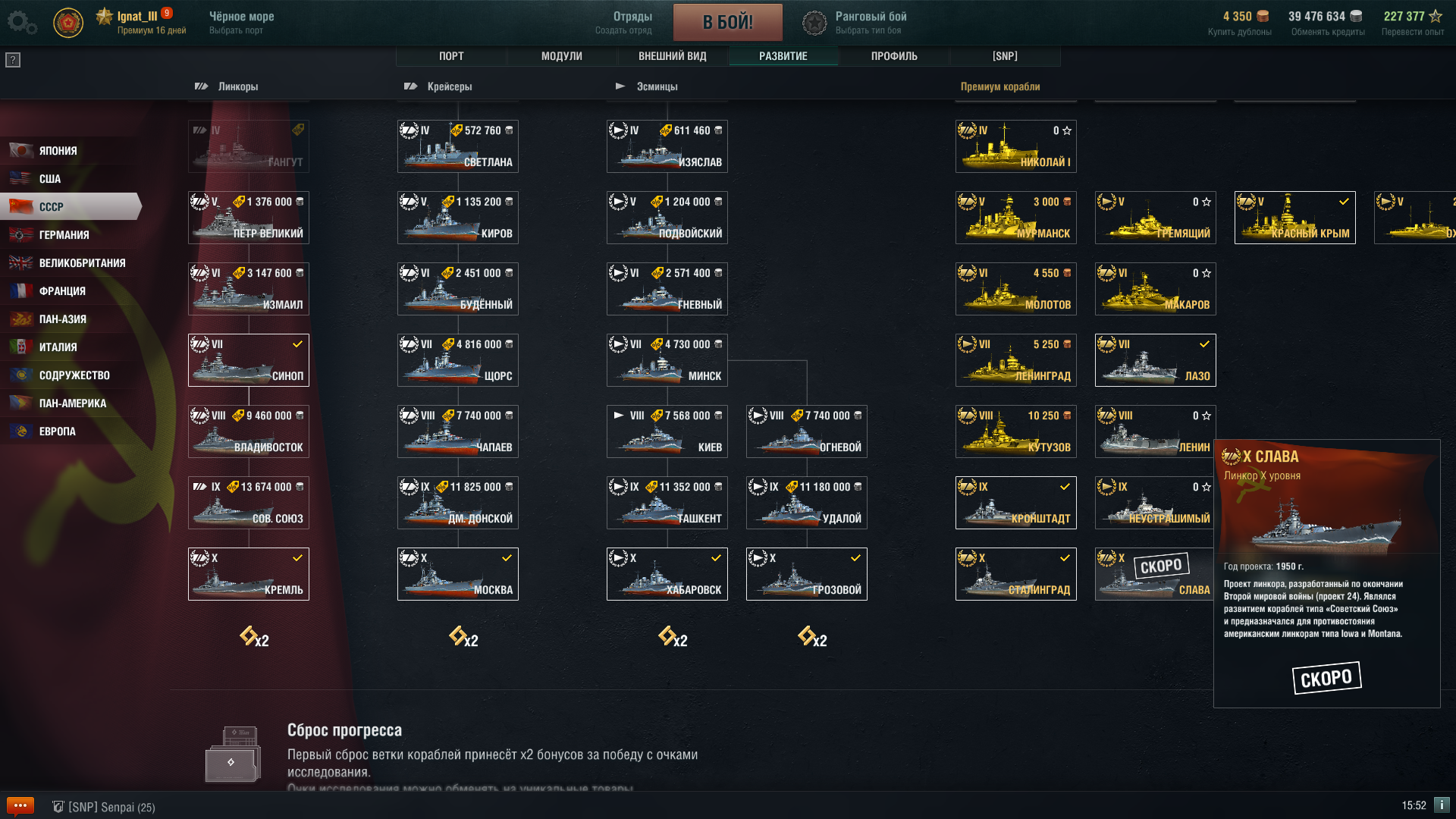
Task: Click Купить дублоны link
Action: point(1239,32)
